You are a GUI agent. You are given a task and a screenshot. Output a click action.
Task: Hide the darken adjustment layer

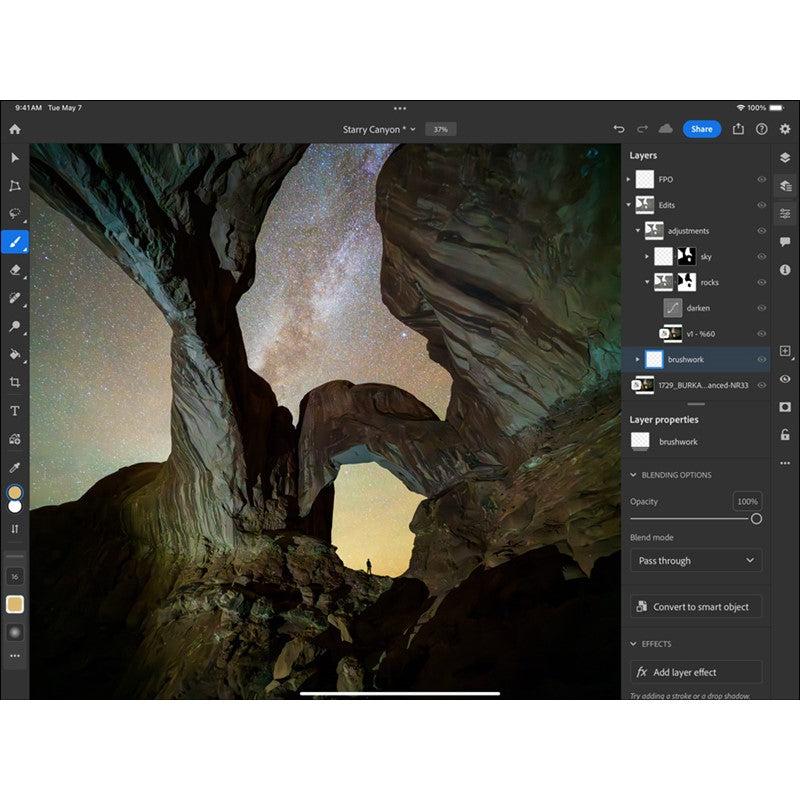(x=761, y=308)
